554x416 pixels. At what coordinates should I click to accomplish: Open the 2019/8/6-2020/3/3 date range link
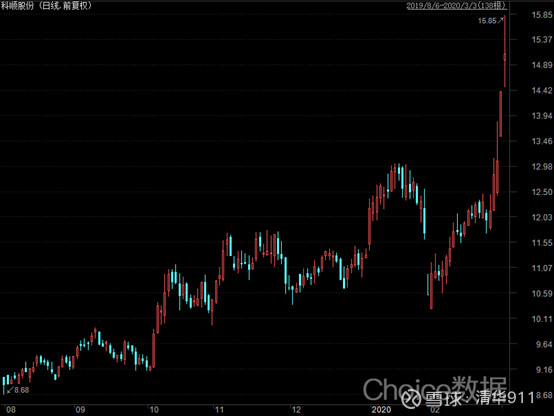tap(456, 6)
